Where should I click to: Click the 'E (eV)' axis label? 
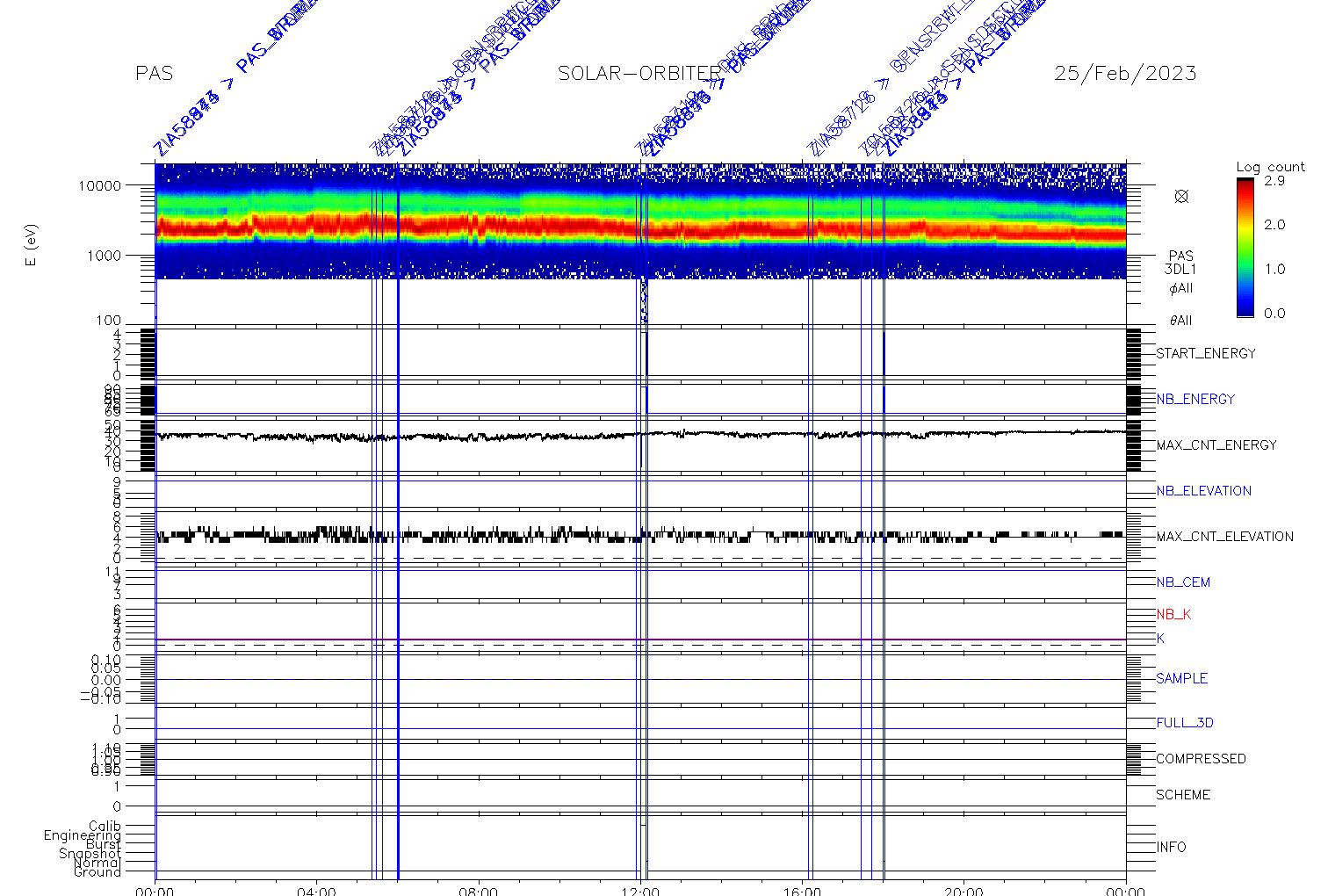pyautogui.click(x=32, y=247)
